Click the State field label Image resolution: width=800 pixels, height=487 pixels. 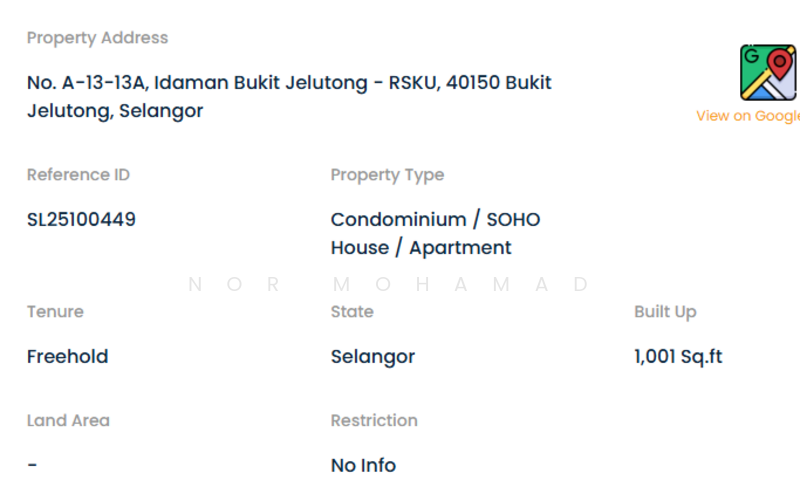352,312
